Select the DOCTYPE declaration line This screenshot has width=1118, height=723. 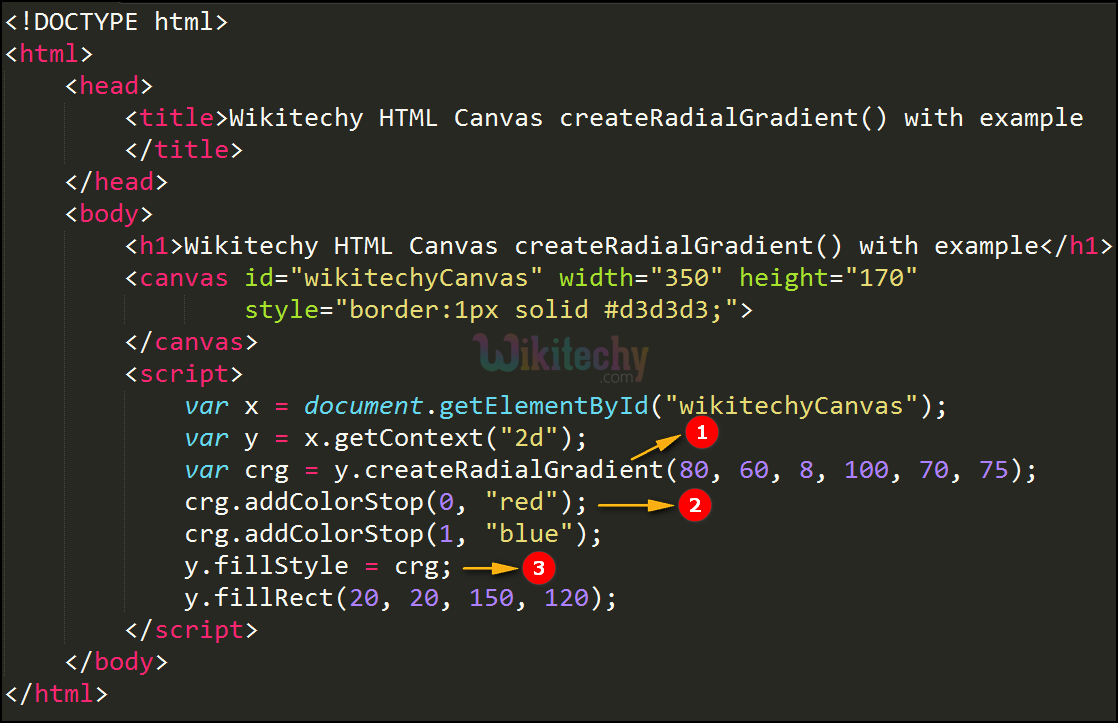coord(117,22)
